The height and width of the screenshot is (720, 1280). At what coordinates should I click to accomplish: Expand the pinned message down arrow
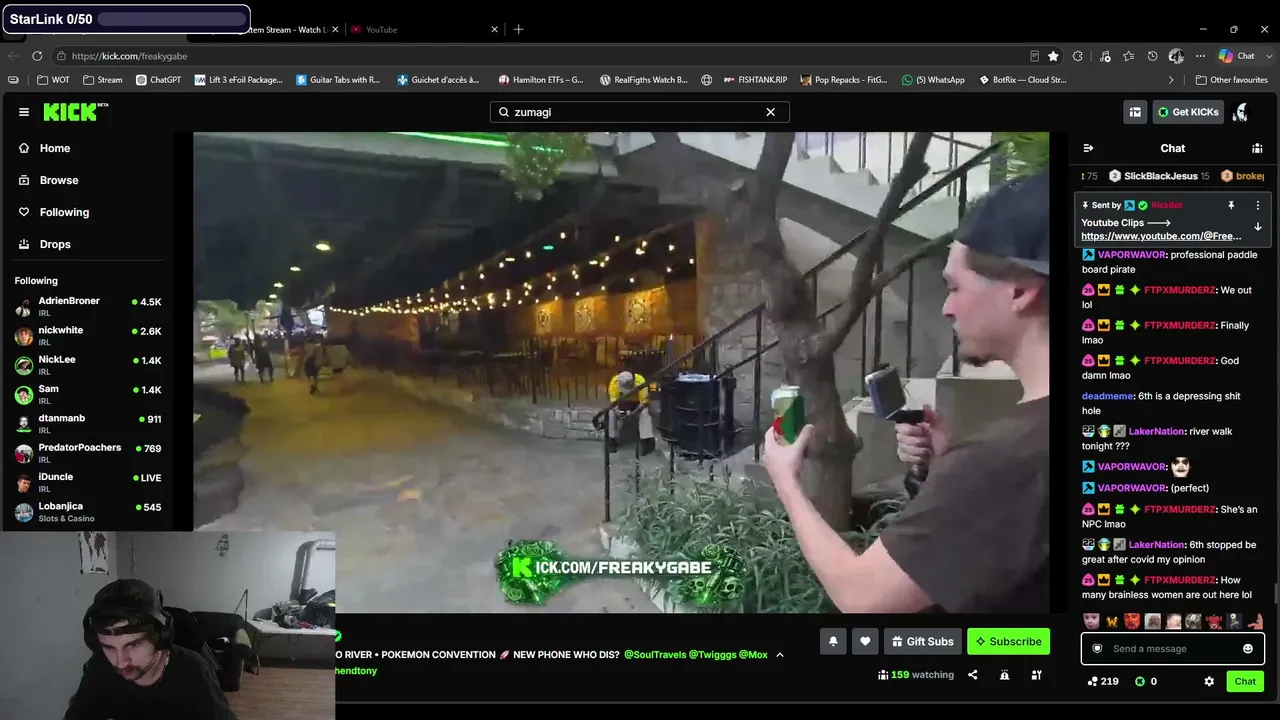click(1258, 227)
